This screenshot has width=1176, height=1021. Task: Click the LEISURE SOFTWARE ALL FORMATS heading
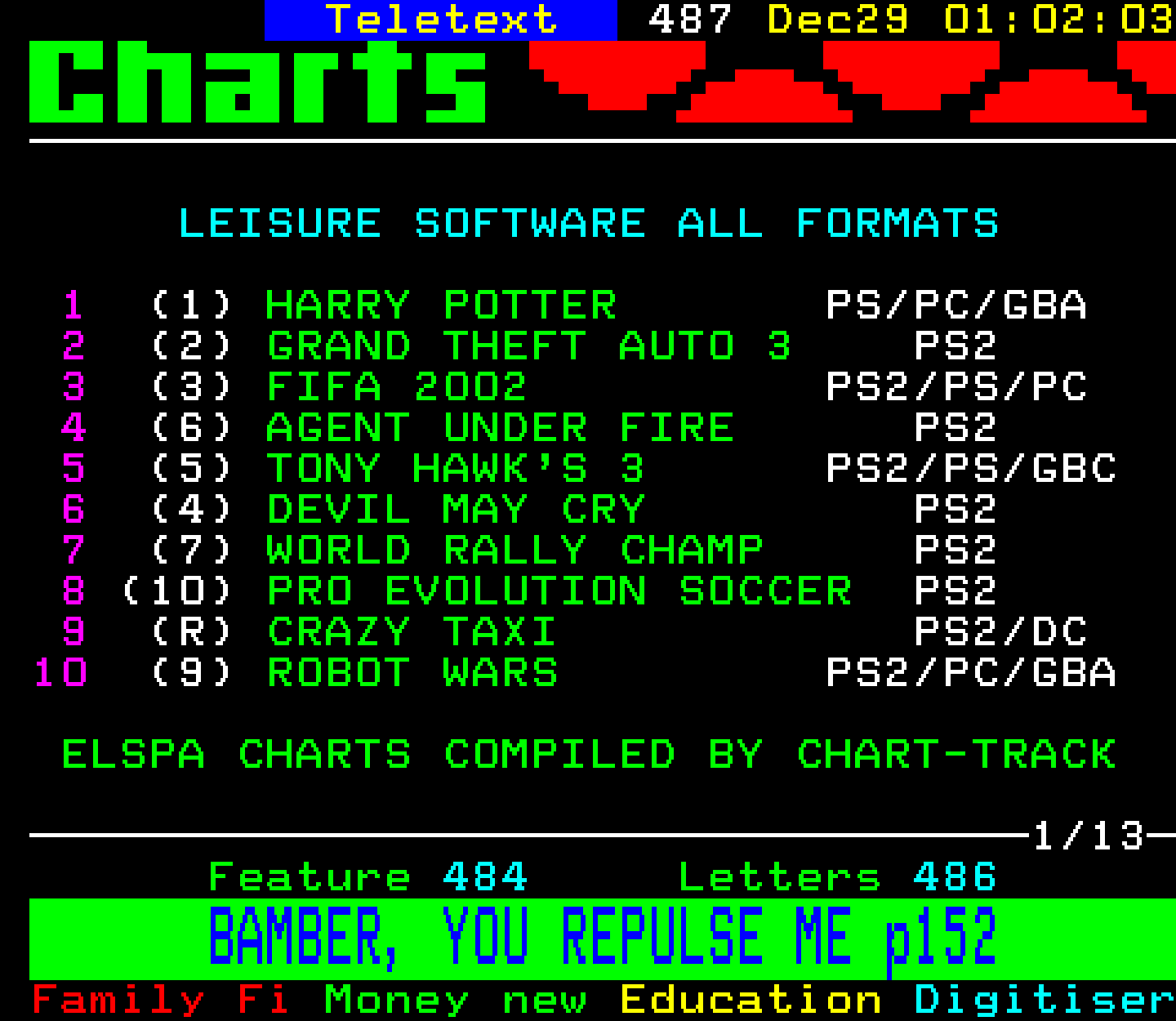pyautogui.click(x=589, y=223)
